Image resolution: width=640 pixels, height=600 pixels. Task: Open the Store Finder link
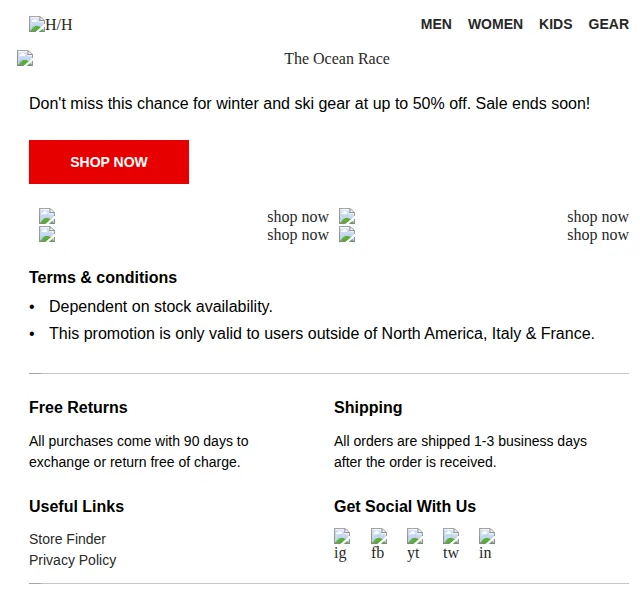(x=67, y=539)
